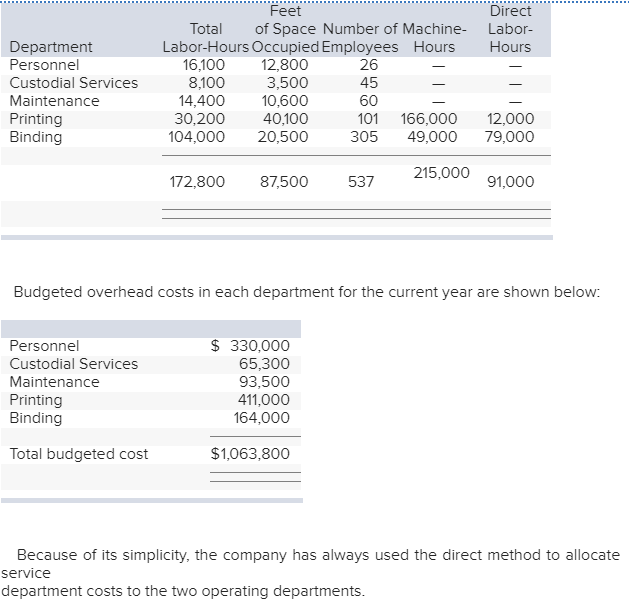Click the 537 total employees figure
Viewport: 629px width, 605px height.
tap(361, 182)
